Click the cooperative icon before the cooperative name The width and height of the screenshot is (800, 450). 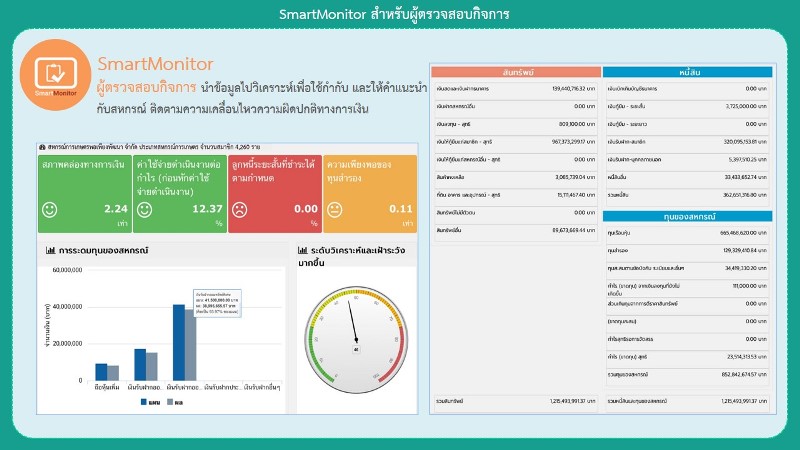42,147
